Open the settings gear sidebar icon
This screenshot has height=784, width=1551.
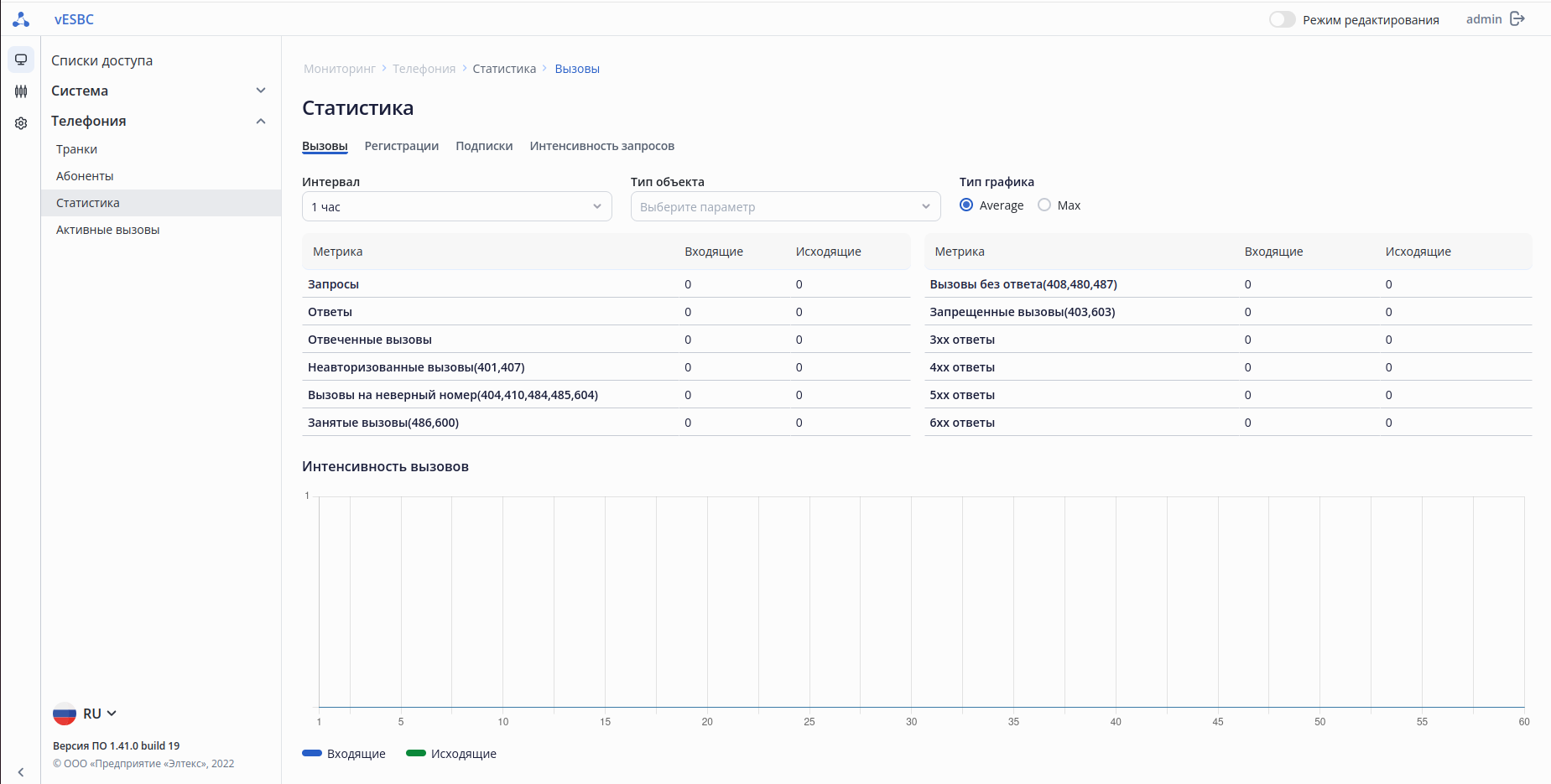(21, 123)
